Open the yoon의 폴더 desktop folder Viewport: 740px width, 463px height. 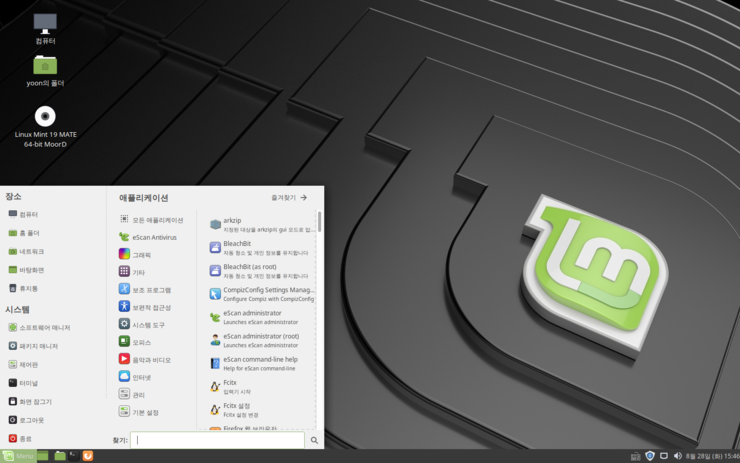point(45,71)
